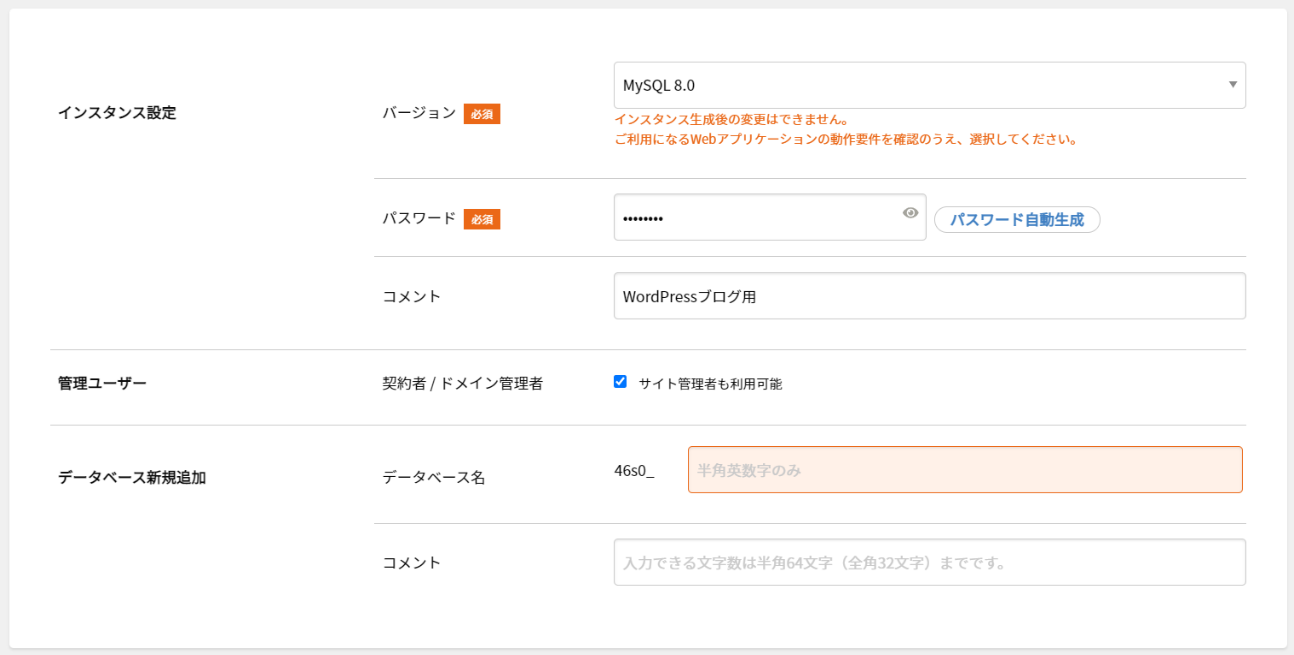Click the データベース名 input field
1294x655 pixels.
pos(965,469)
